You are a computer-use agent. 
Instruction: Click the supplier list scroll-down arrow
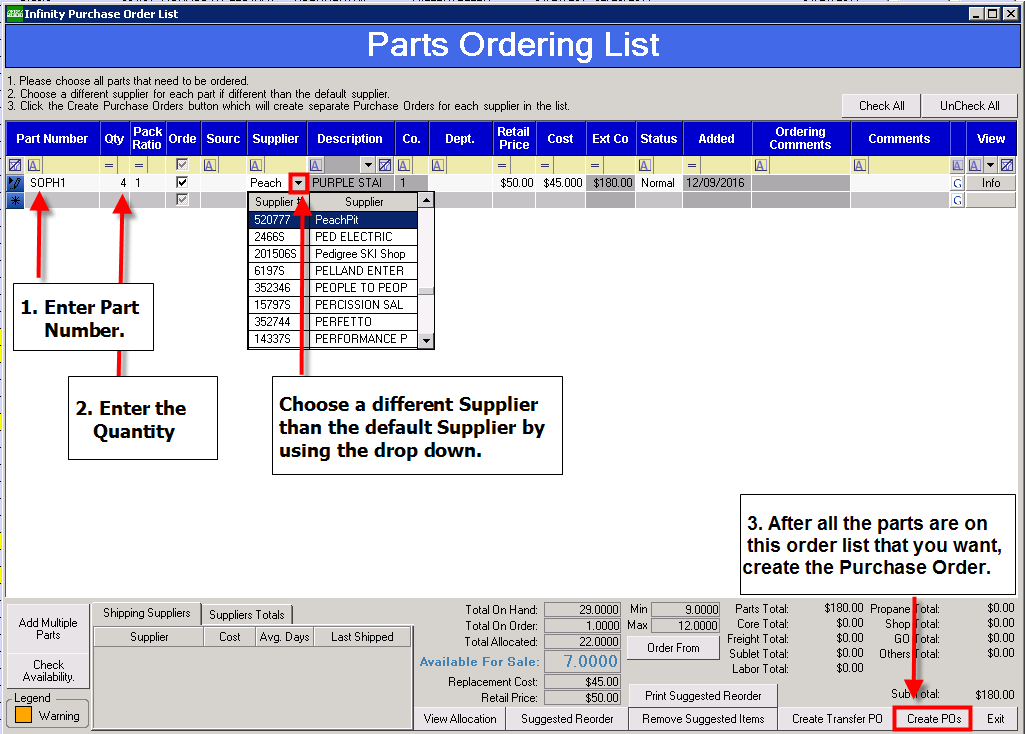click(x=426, y=341)
